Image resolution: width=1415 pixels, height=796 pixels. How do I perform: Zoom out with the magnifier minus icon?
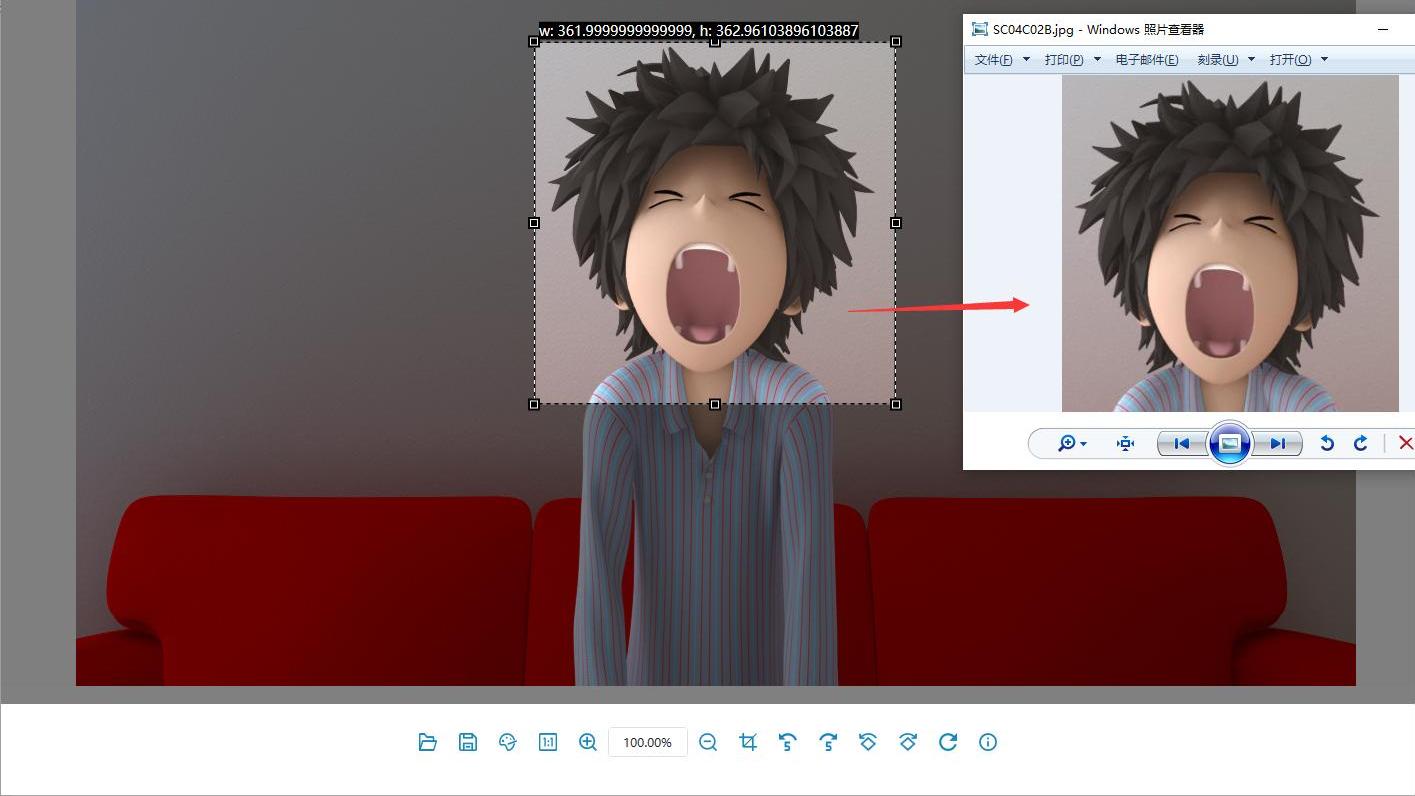click(708, 742)
